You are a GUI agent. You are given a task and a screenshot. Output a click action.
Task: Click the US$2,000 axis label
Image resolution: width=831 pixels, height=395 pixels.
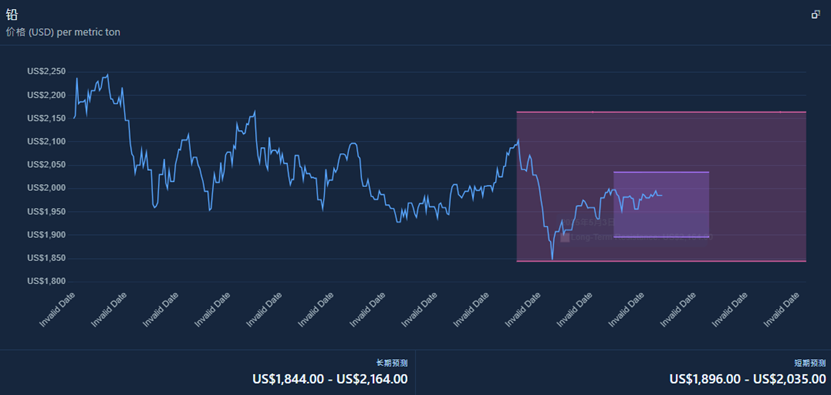click(47, 188)
